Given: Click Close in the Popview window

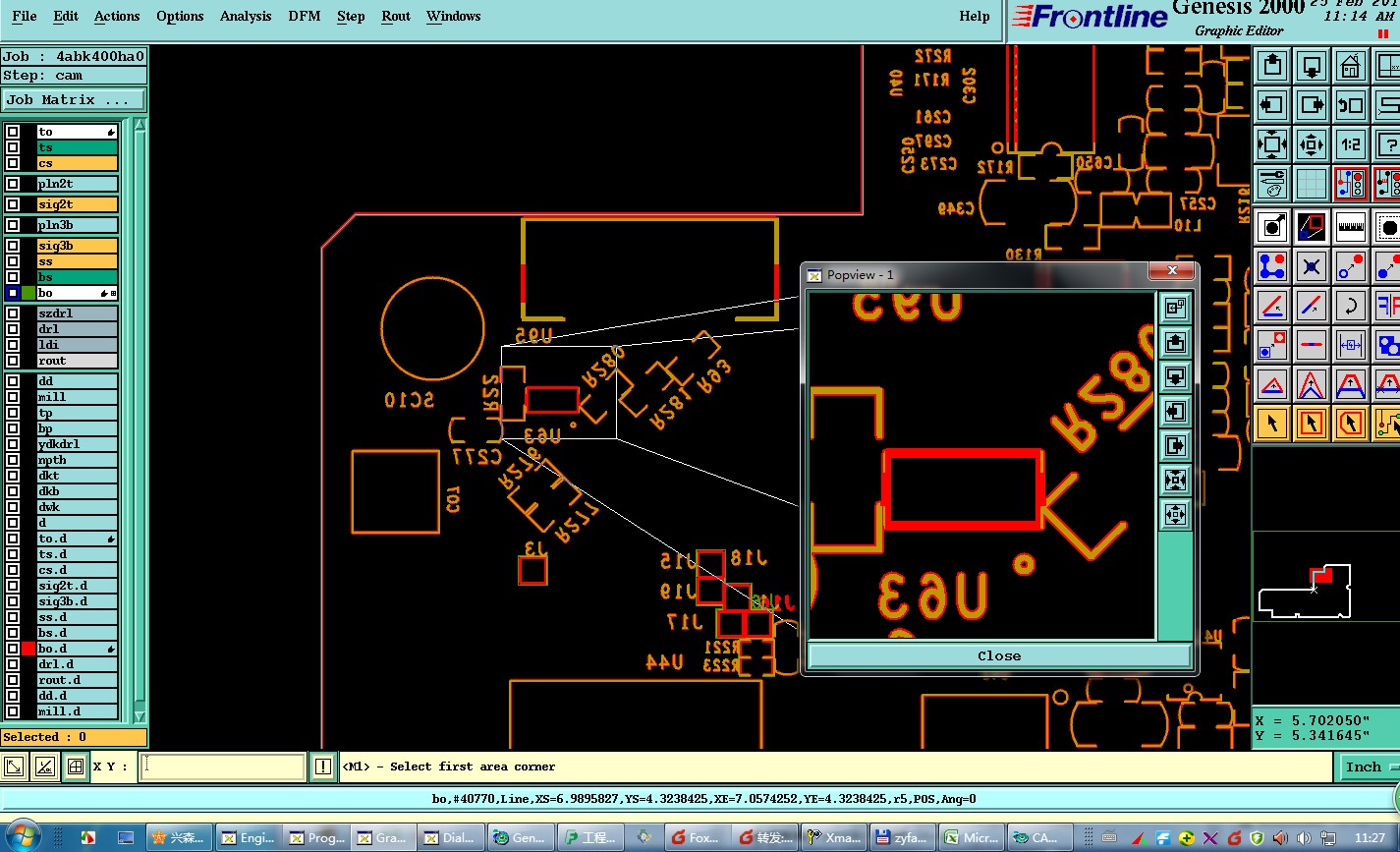Looking at the screenshot, I should click(999, 655).
